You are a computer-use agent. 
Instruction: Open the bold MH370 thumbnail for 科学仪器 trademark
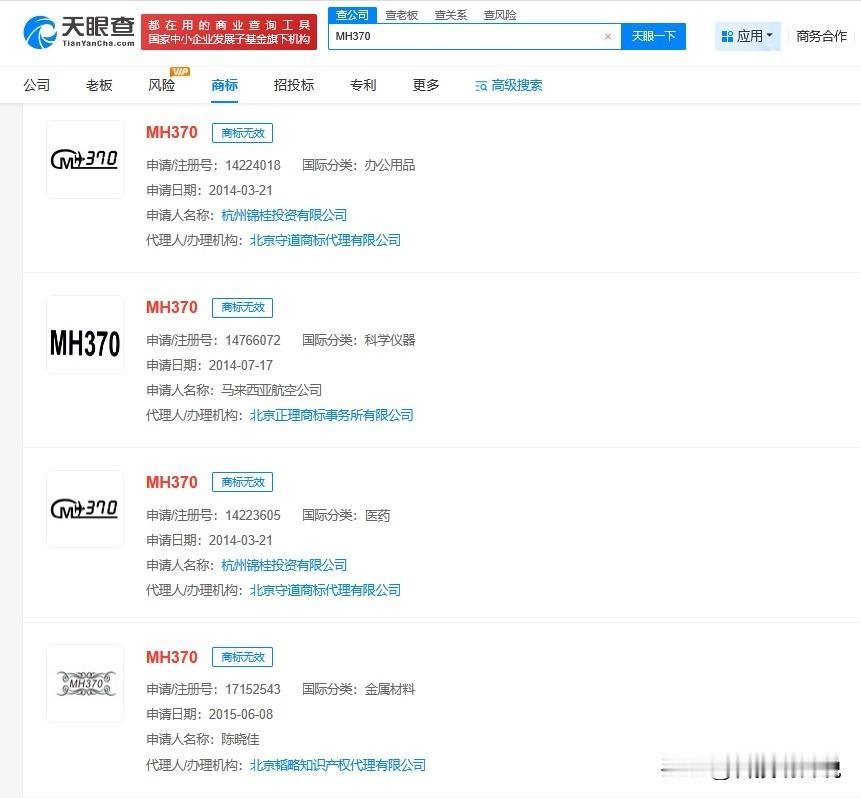85,334
